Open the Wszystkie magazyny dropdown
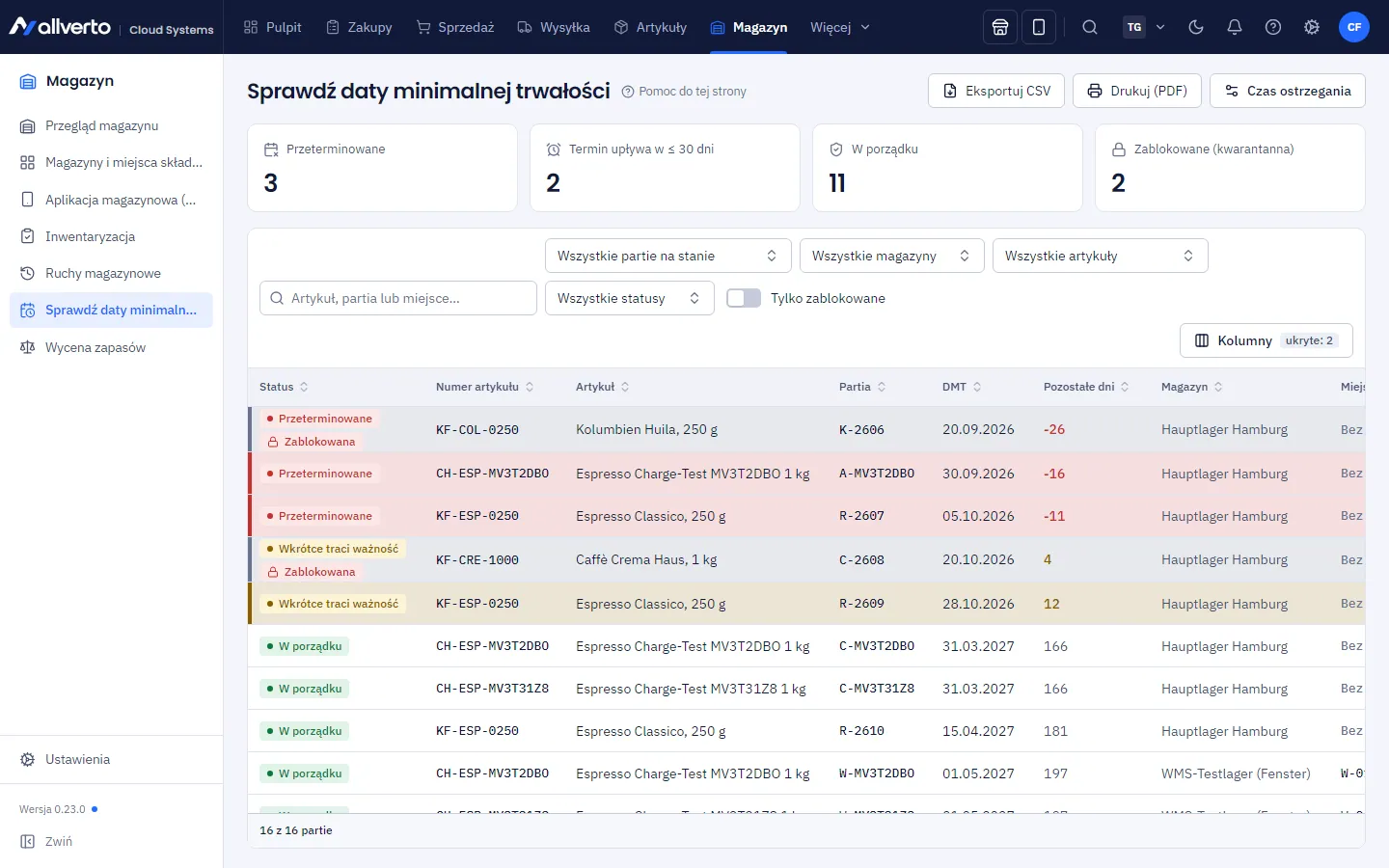Image resolution: width=1389 pixels, height=868 pixels. [892, 256]
